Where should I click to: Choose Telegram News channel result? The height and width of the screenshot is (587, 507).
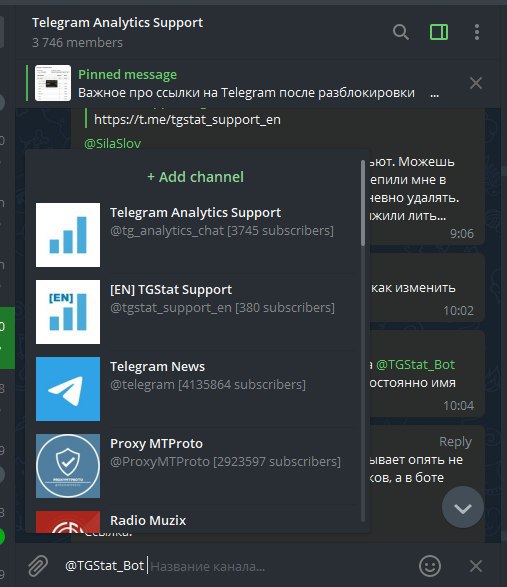tap(195, 389)
